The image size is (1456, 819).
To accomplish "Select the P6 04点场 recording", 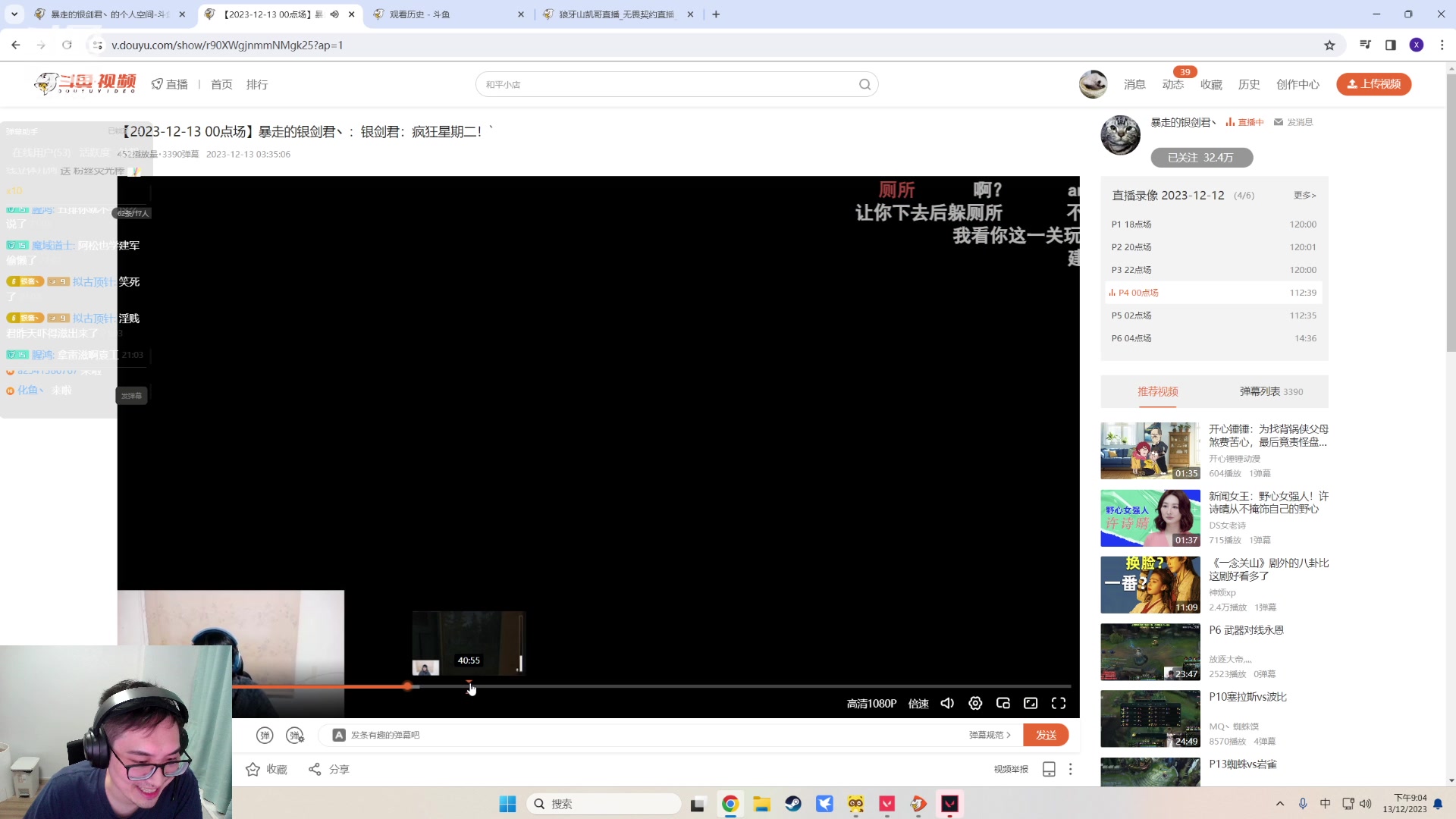I will [1131, 338].
